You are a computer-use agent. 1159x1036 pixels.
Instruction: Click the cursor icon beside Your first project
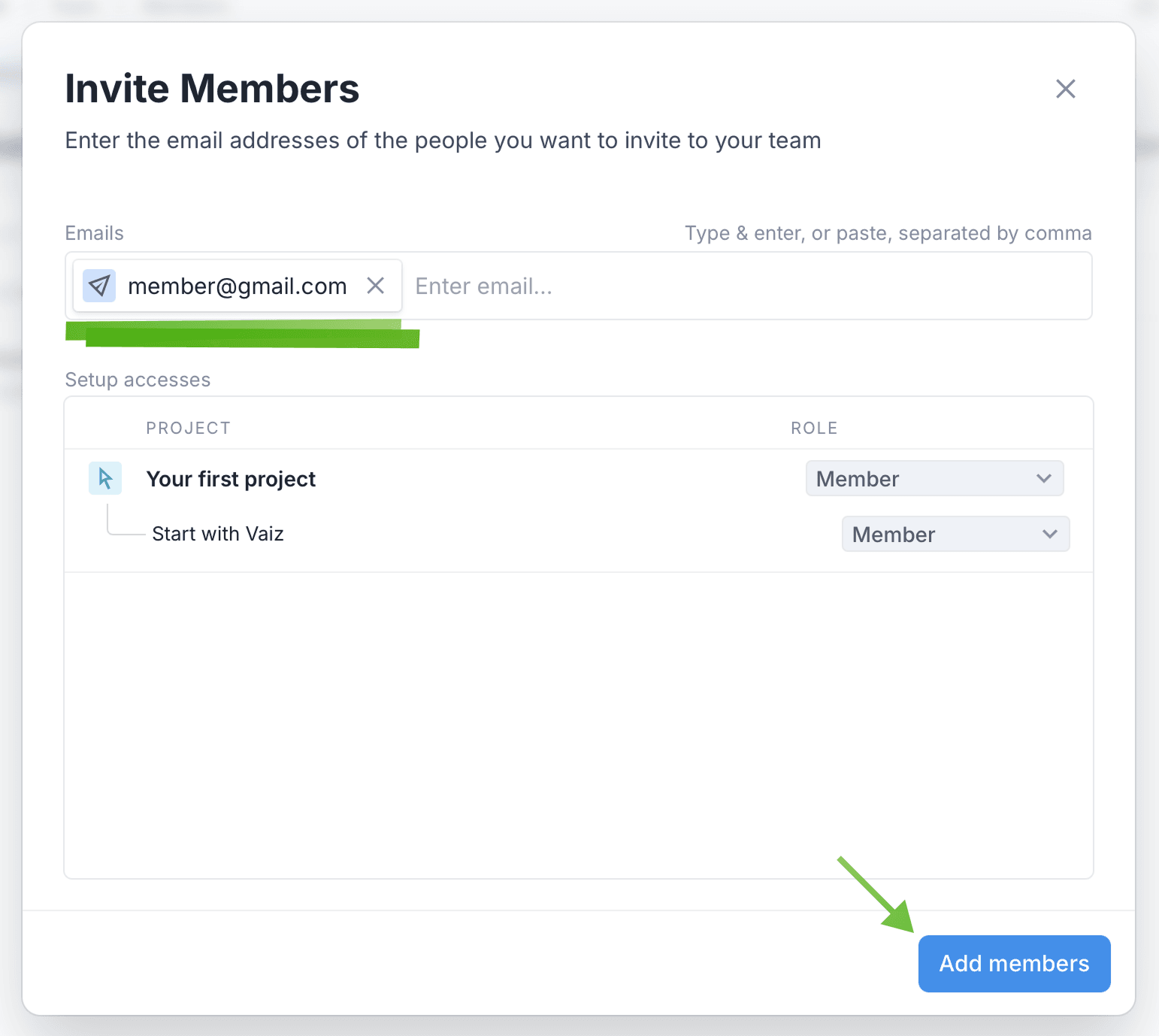[x=105, y=478]
